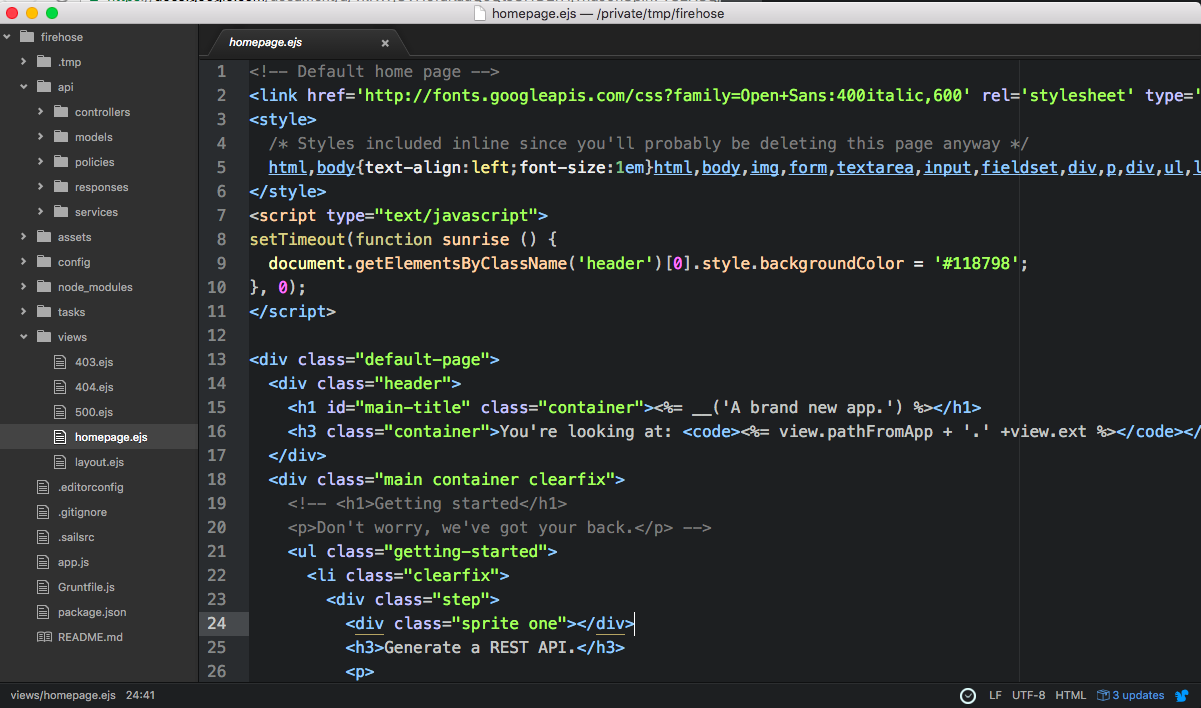The height and width of the screenshot is (708, 1201).
Task: Click the circular check status bar icon
Action: tap(967, 696)
